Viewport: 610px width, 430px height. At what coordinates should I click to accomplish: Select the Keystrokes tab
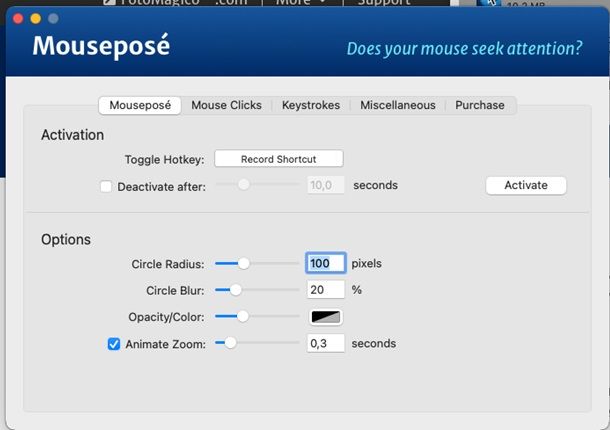tap(311, 105)
